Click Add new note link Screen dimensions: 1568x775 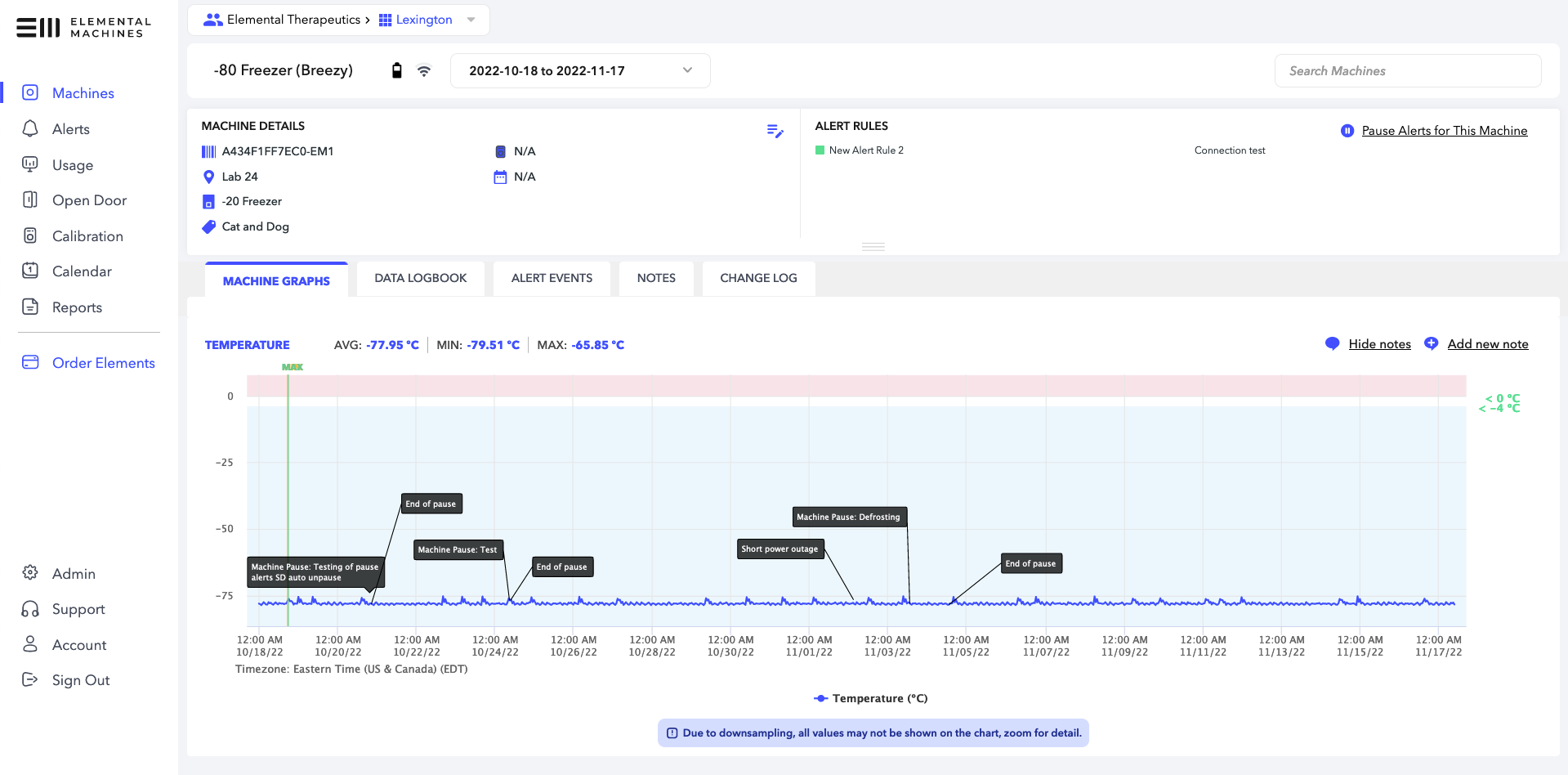(x=1488, y=344)
